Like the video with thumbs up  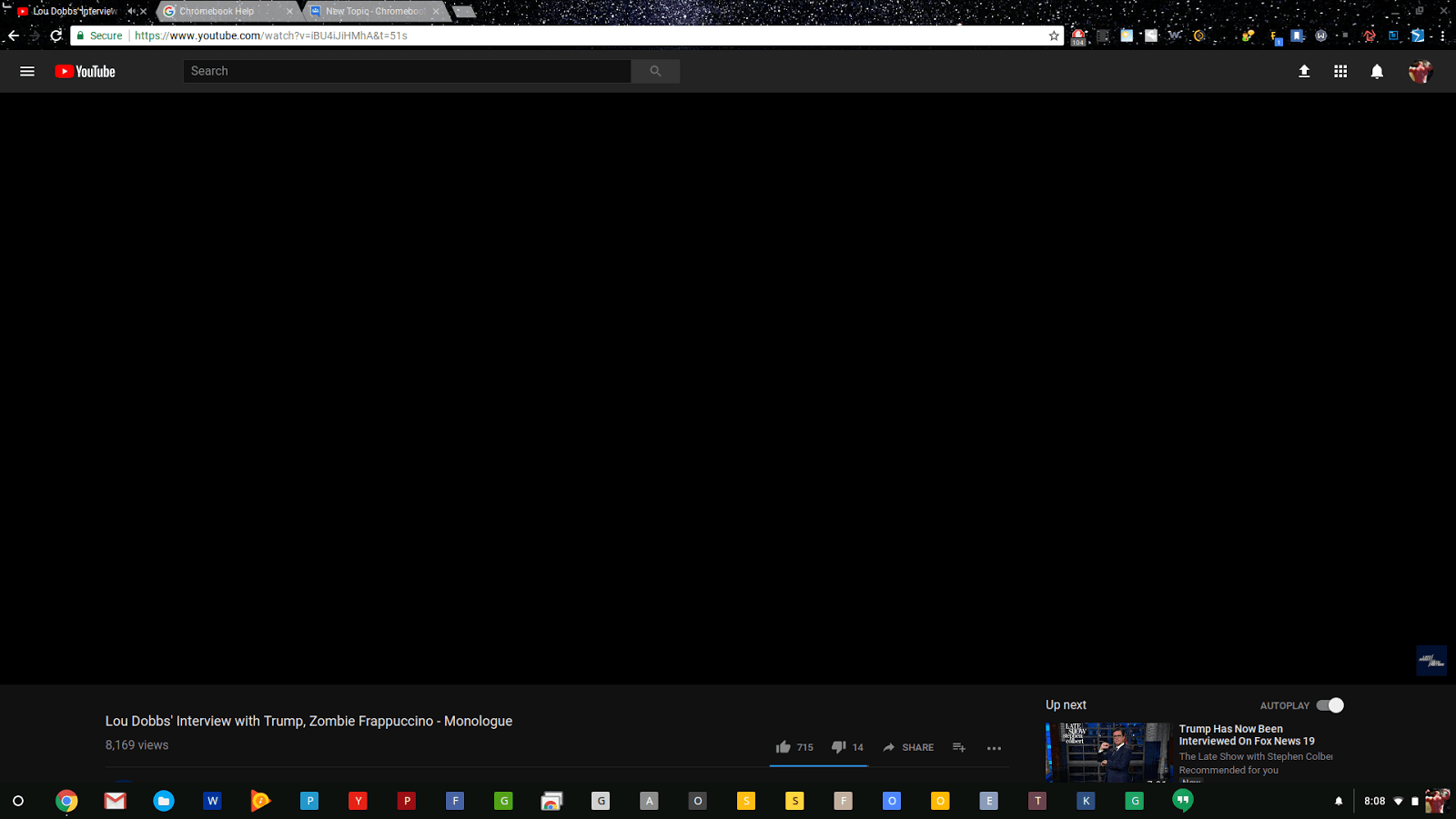784,747
